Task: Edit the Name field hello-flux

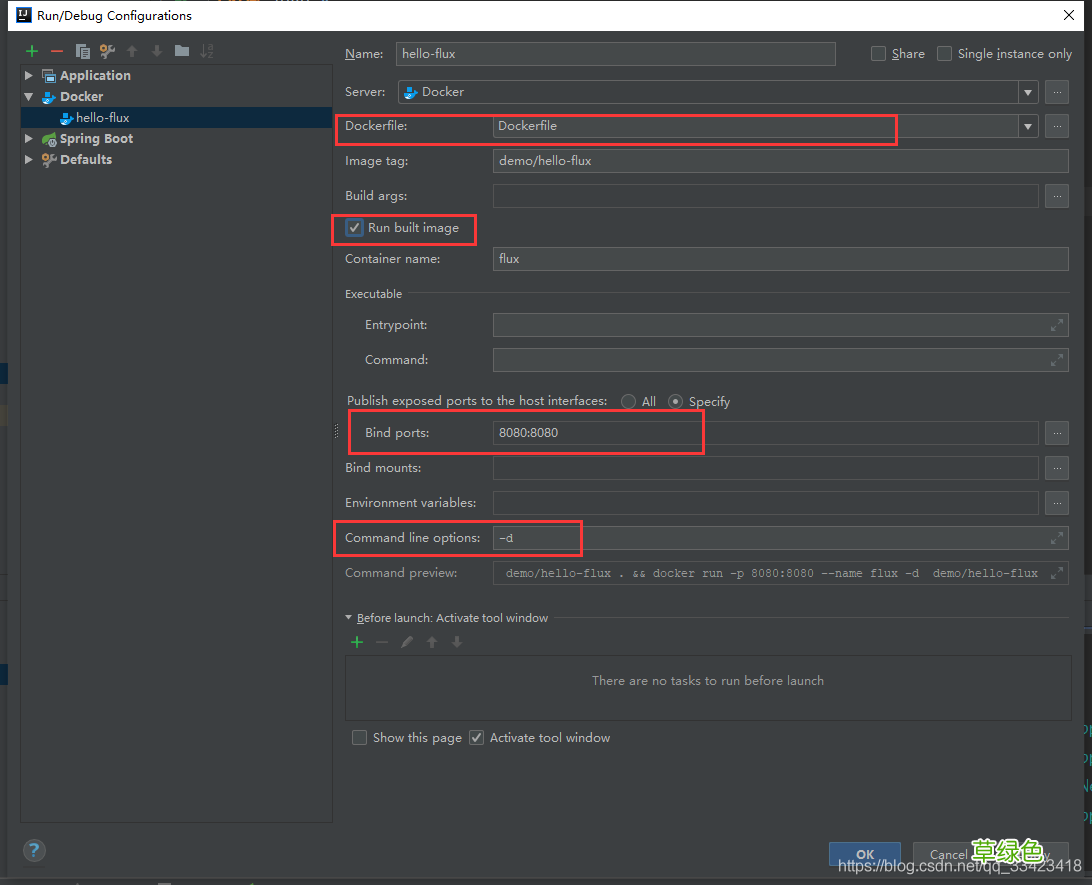Action: click(616, 54)
